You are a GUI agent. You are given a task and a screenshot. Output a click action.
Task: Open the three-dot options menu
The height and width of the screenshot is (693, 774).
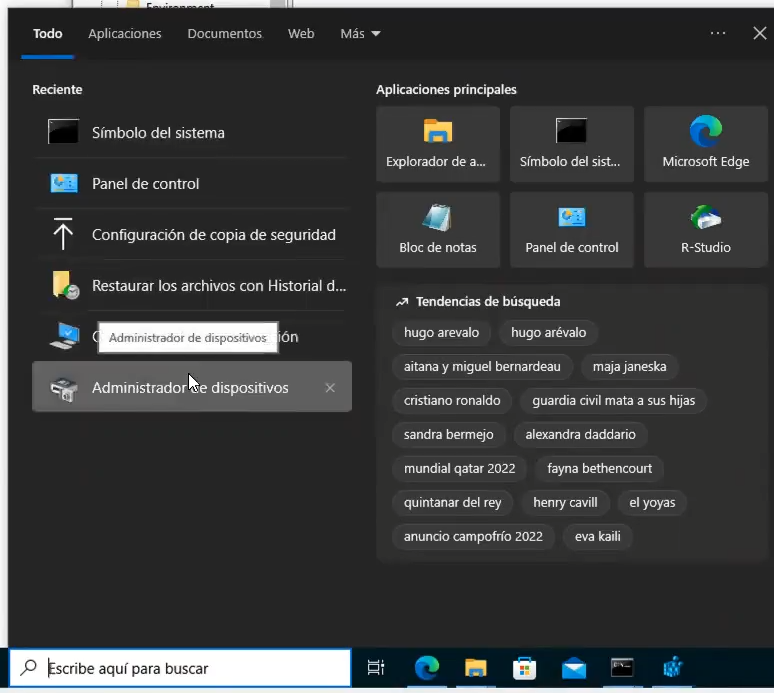718,33
